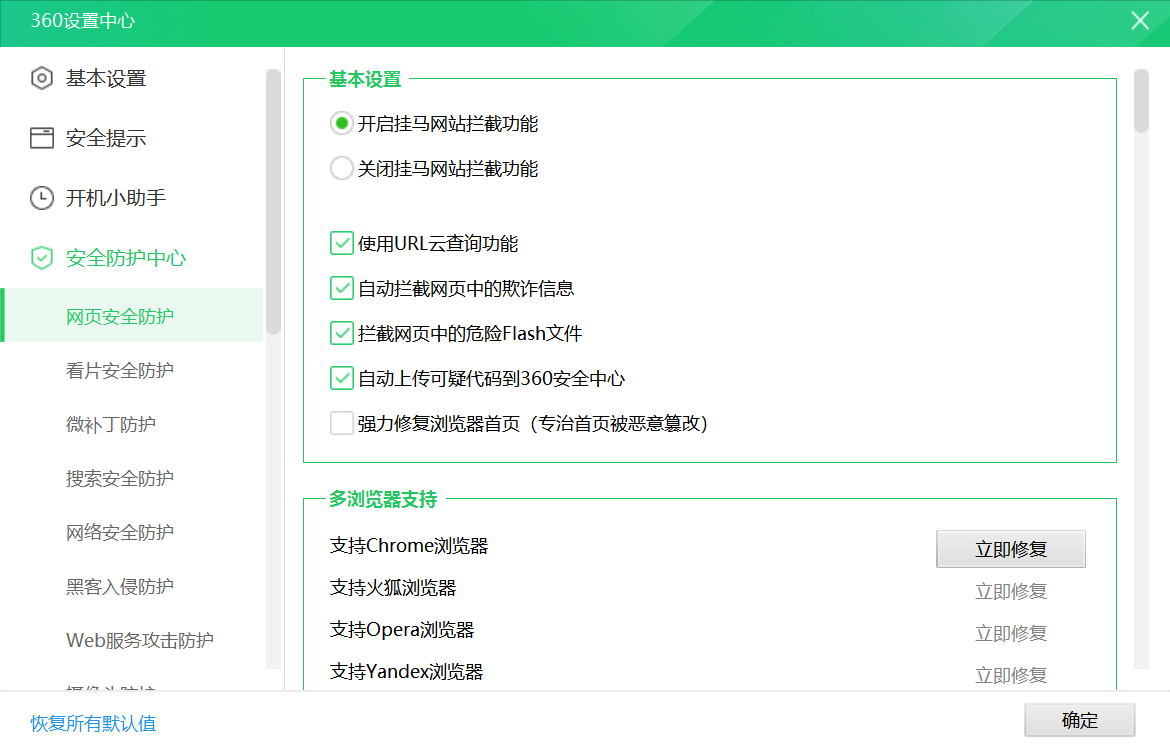This screenshot has width=1170, height=750.
Task: Switch to 微补丁防护 section
Action: pos(111,425)
